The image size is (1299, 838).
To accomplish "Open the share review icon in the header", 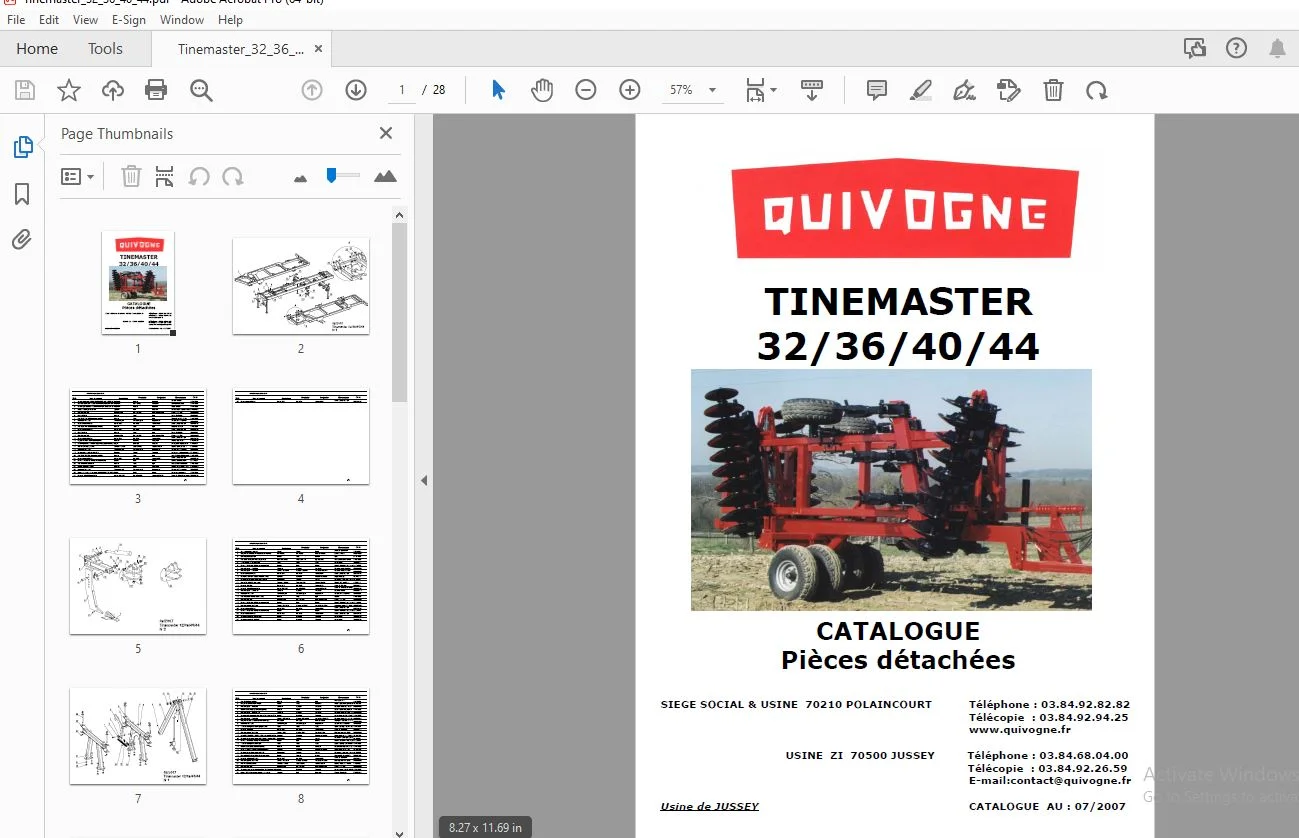I will [x=1195, y=48].
